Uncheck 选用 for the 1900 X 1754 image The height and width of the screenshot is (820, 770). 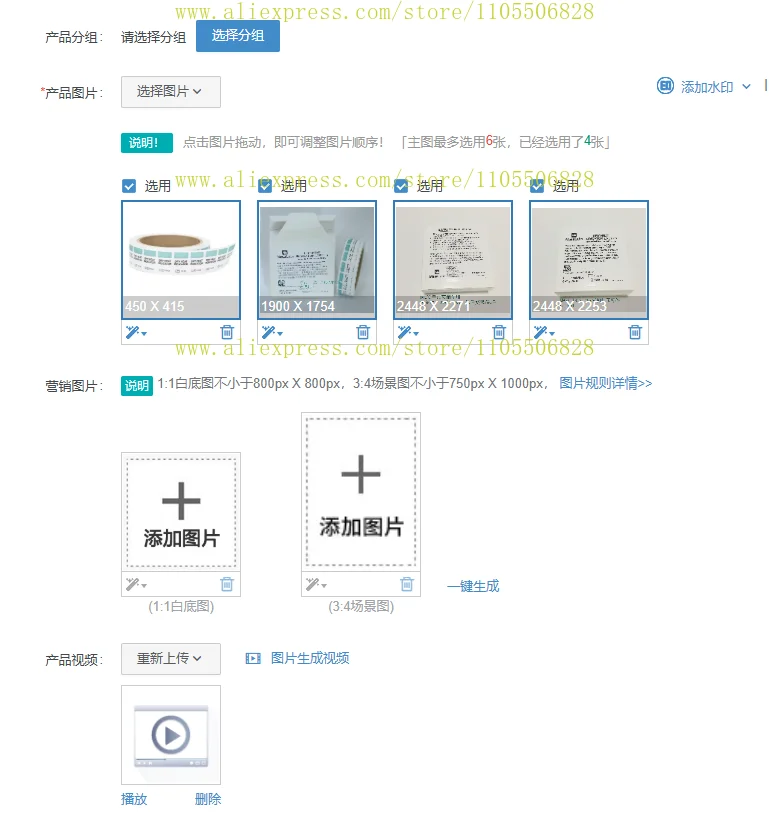pyautogui.click(x=265, y=186)
